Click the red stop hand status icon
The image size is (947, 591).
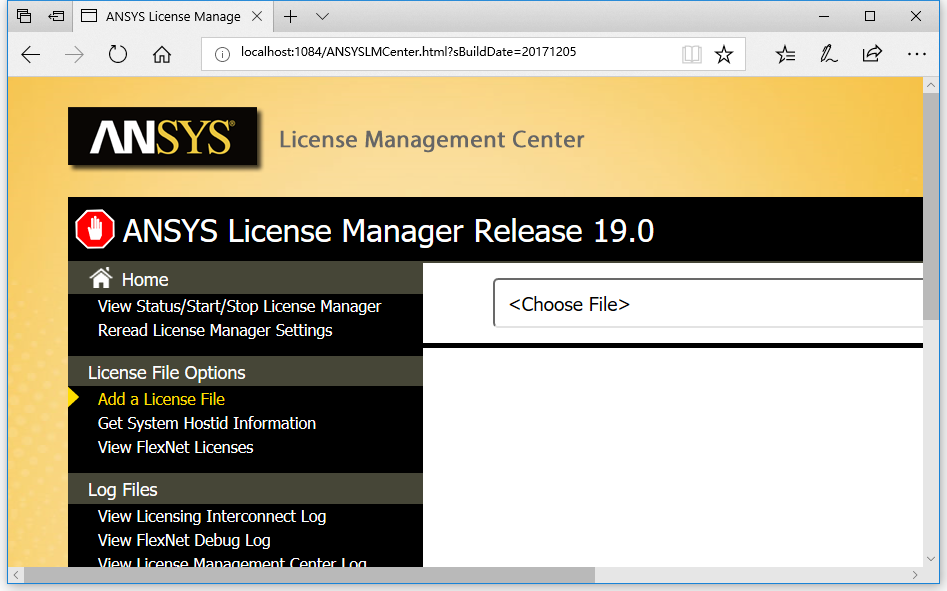(95, 229)
